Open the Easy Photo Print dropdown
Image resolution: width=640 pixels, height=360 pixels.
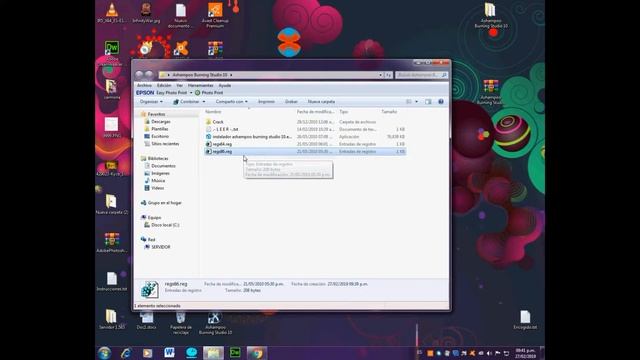191,93
